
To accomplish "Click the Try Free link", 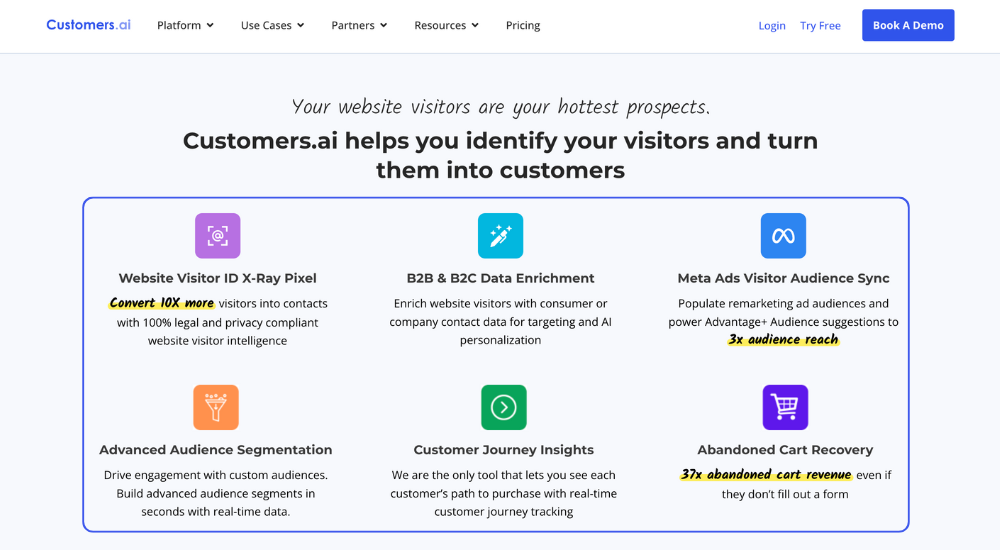I will [x=820, y=26].
